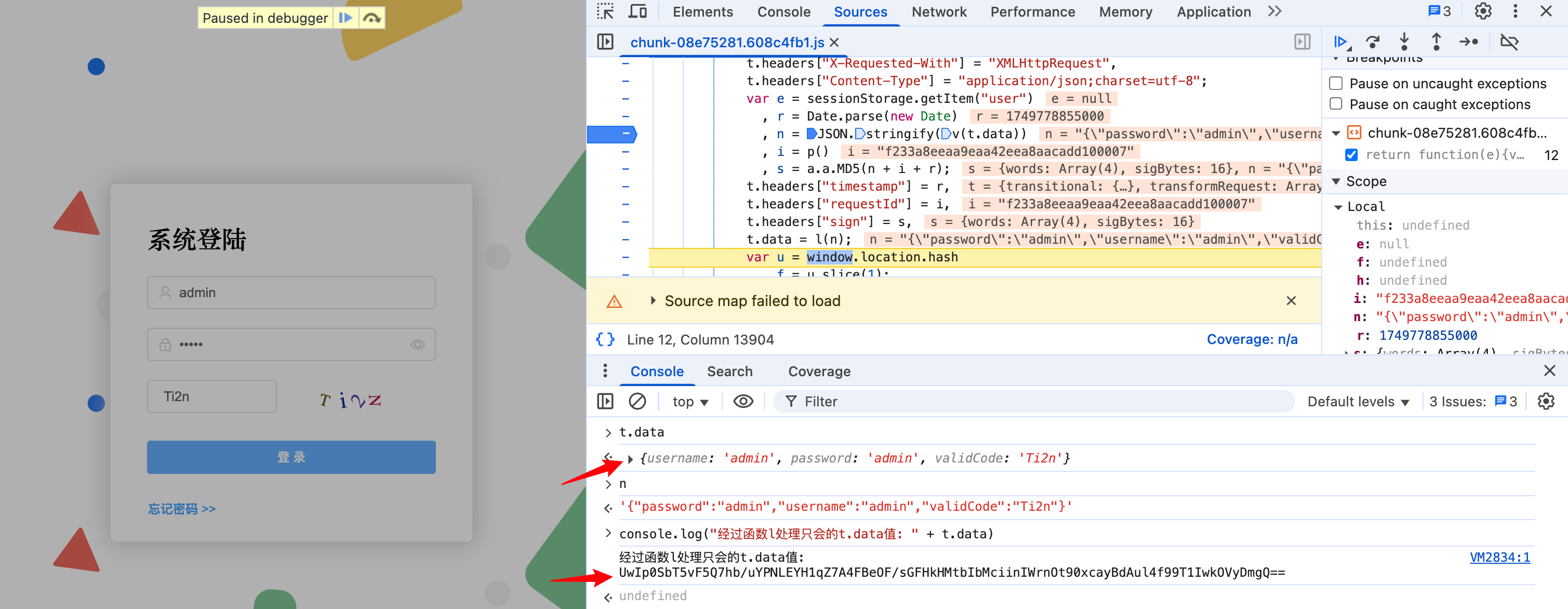1568x609 pixels.
Task: Open the drawer Coverage tab
Action: [x=819, y=371]
